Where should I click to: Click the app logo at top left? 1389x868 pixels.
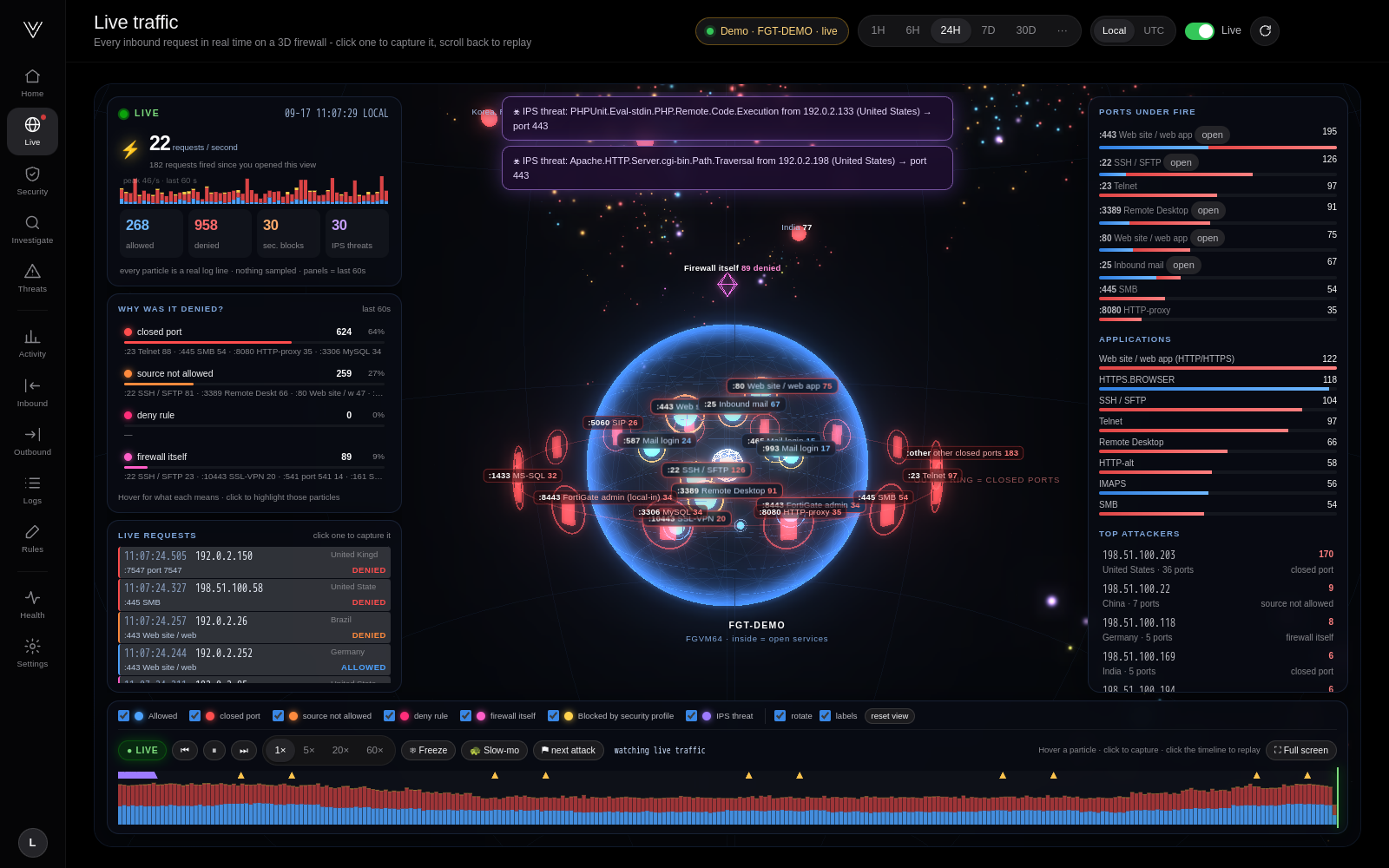coord(33,30)
